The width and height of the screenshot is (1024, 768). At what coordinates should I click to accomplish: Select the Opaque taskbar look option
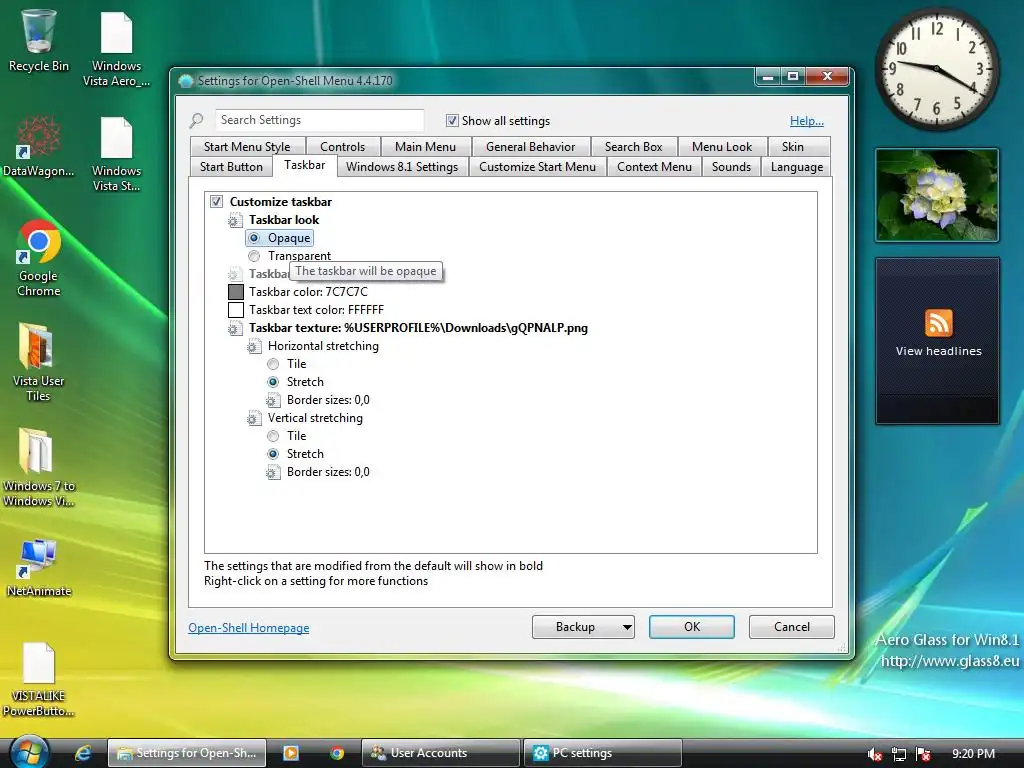(x=254, y=238)
